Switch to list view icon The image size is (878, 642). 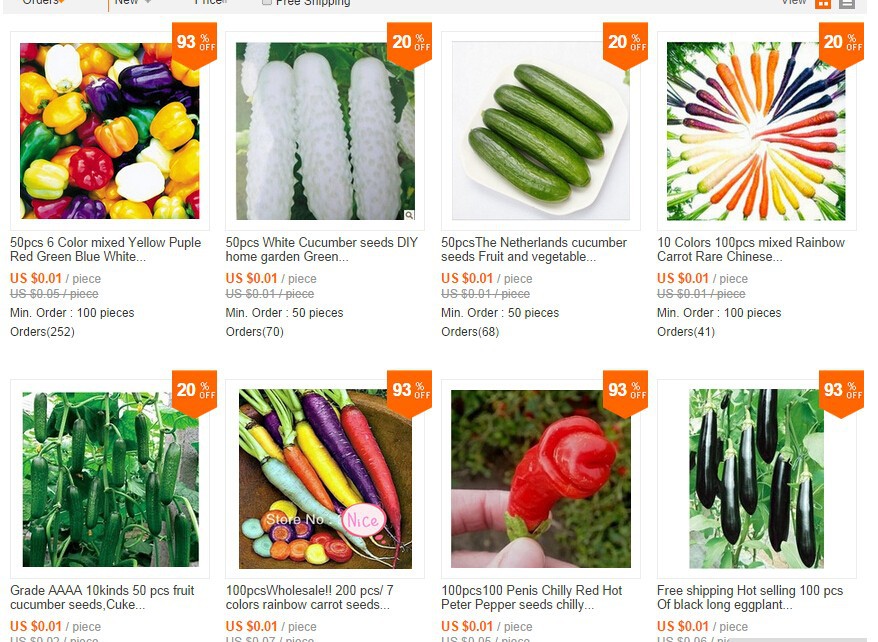[847, 3]
